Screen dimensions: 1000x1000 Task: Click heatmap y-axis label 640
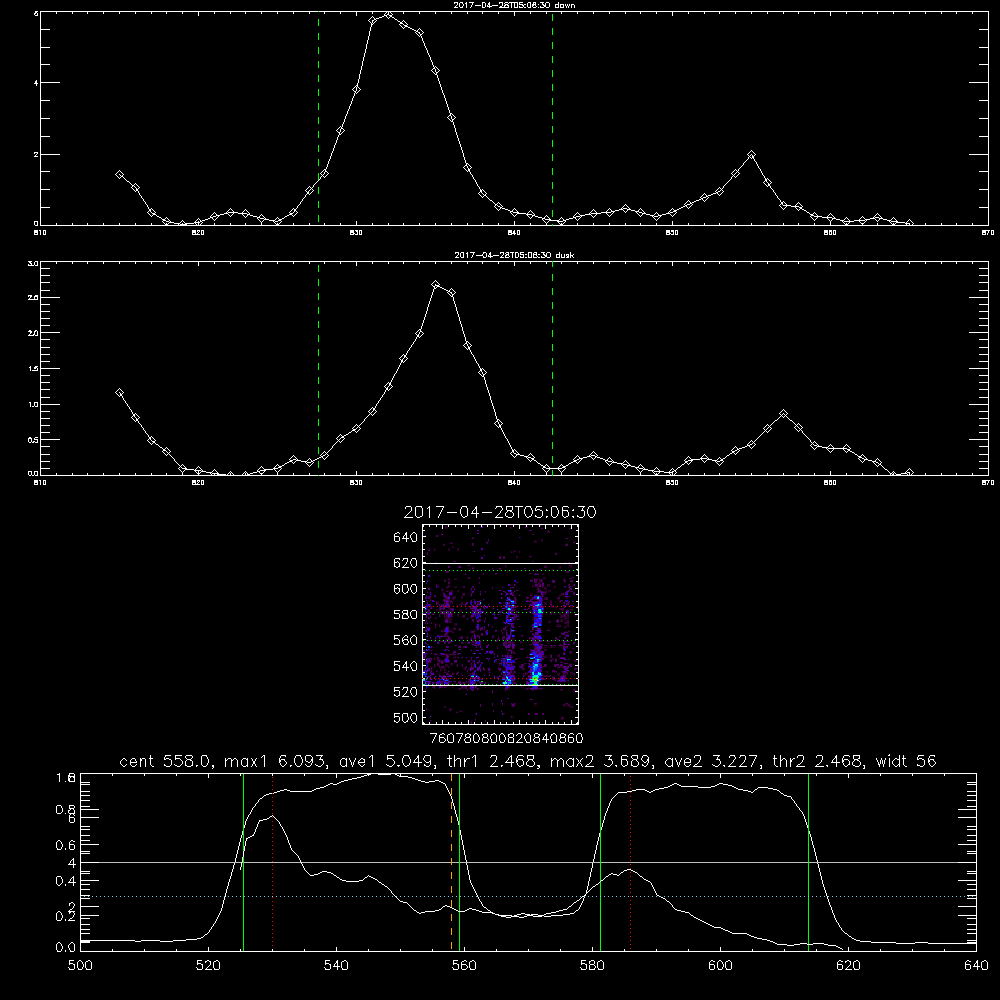click(406, 538)
